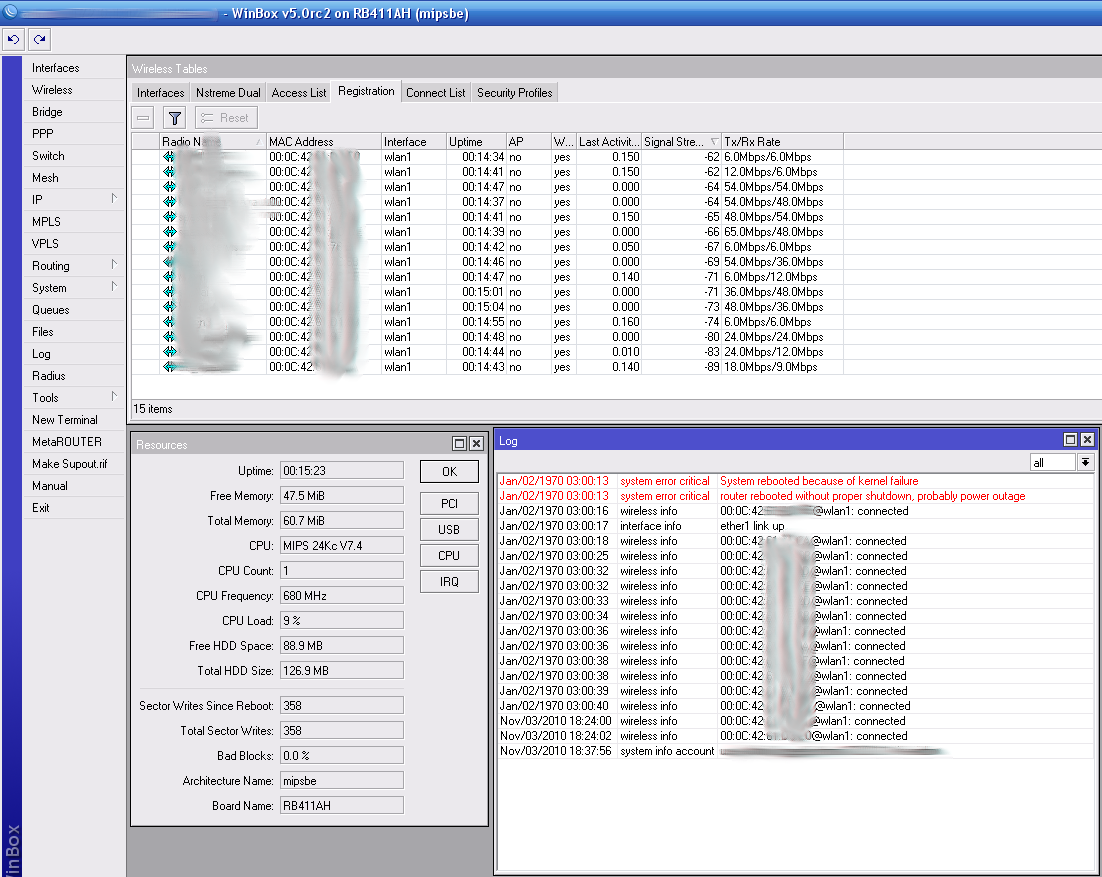Expand the IP submenu in the sidebar
The image size is (1102, 877).
pos(114,199)
